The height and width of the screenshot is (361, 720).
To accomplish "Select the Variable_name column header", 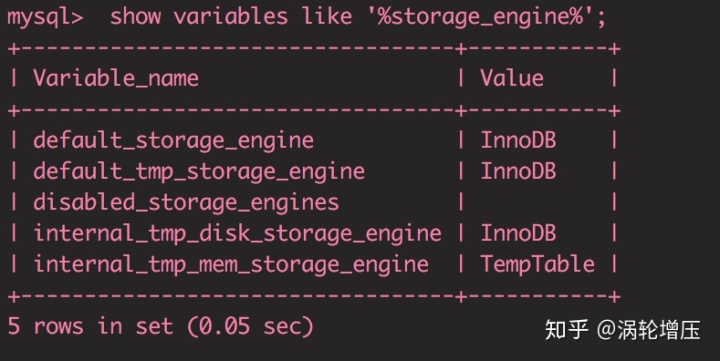I will (x=116, y=78).
